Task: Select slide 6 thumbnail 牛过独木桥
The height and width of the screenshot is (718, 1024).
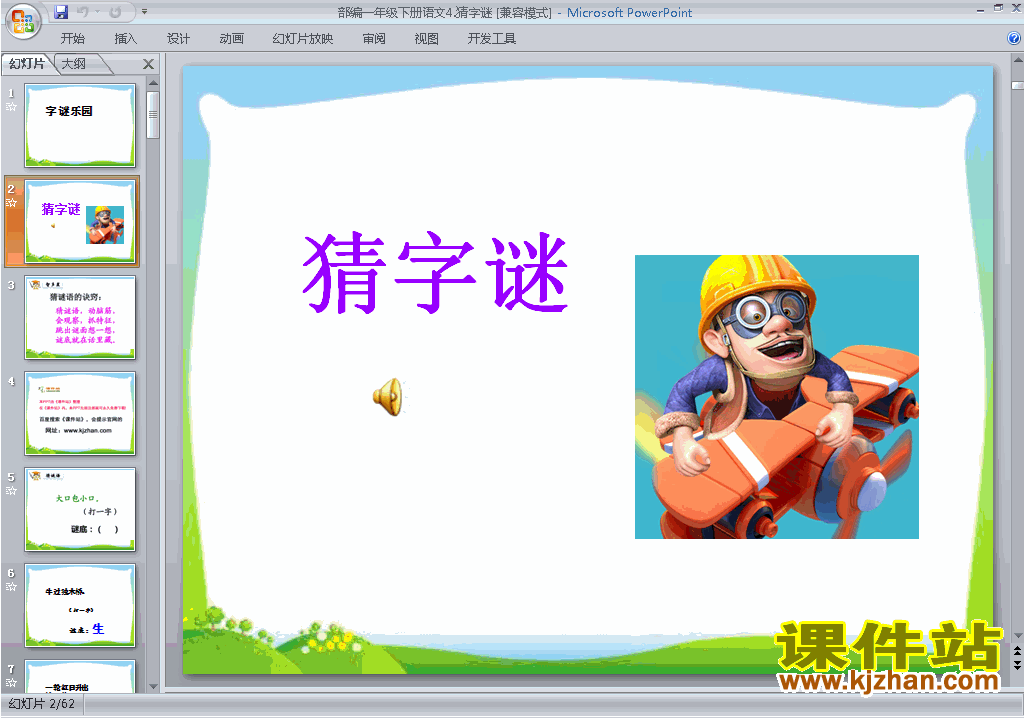Action: tap(80, 606)
